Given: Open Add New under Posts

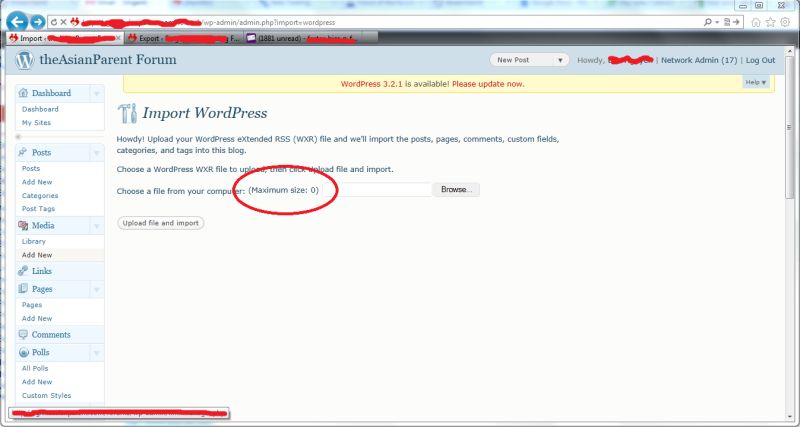Looking at the screenshot, I should [37, 182].
